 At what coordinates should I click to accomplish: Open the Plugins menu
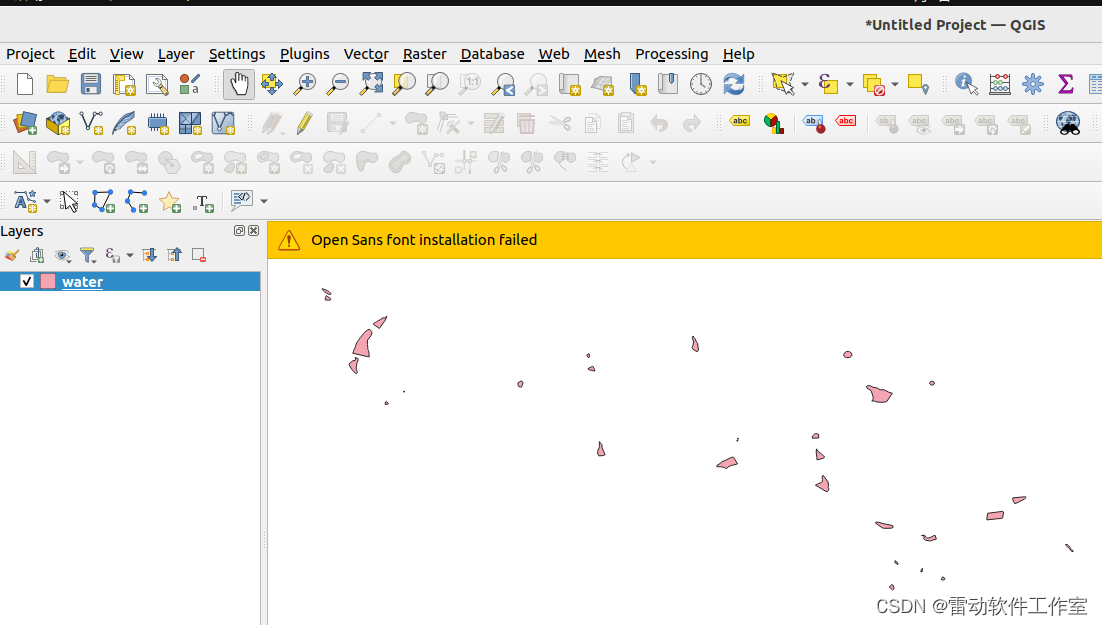click(x=304, y=54)
